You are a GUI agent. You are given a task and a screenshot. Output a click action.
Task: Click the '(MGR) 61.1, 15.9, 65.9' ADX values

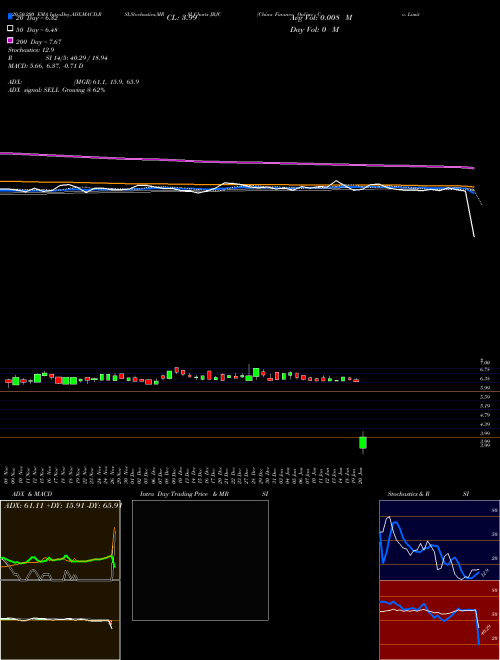tap(106, 82)
